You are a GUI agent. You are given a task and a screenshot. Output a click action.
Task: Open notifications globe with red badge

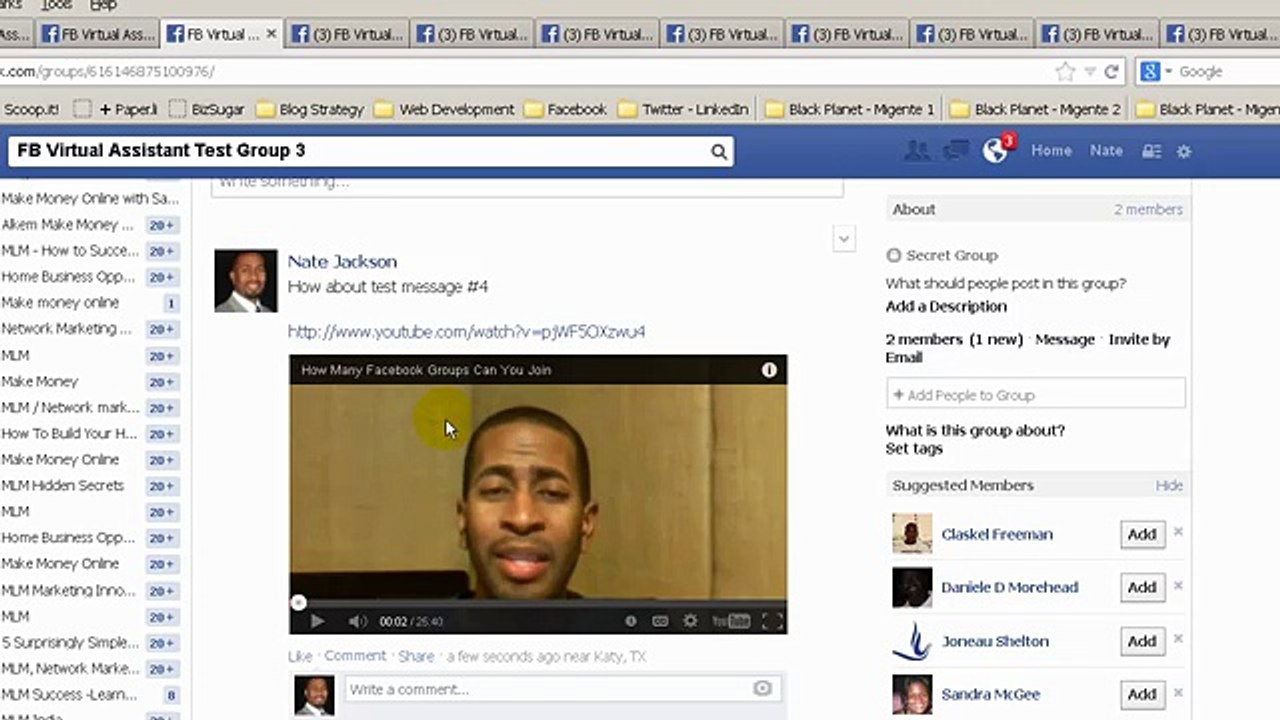pos(997,150)
